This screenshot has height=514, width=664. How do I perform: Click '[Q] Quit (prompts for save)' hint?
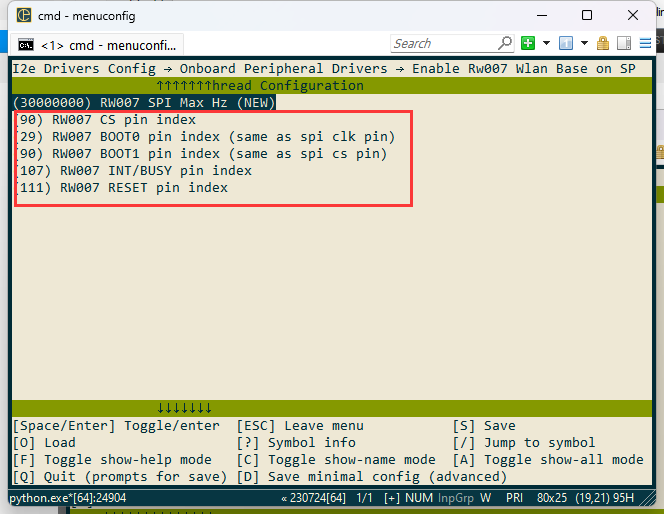pyautogui.click(x=120, y=476)
